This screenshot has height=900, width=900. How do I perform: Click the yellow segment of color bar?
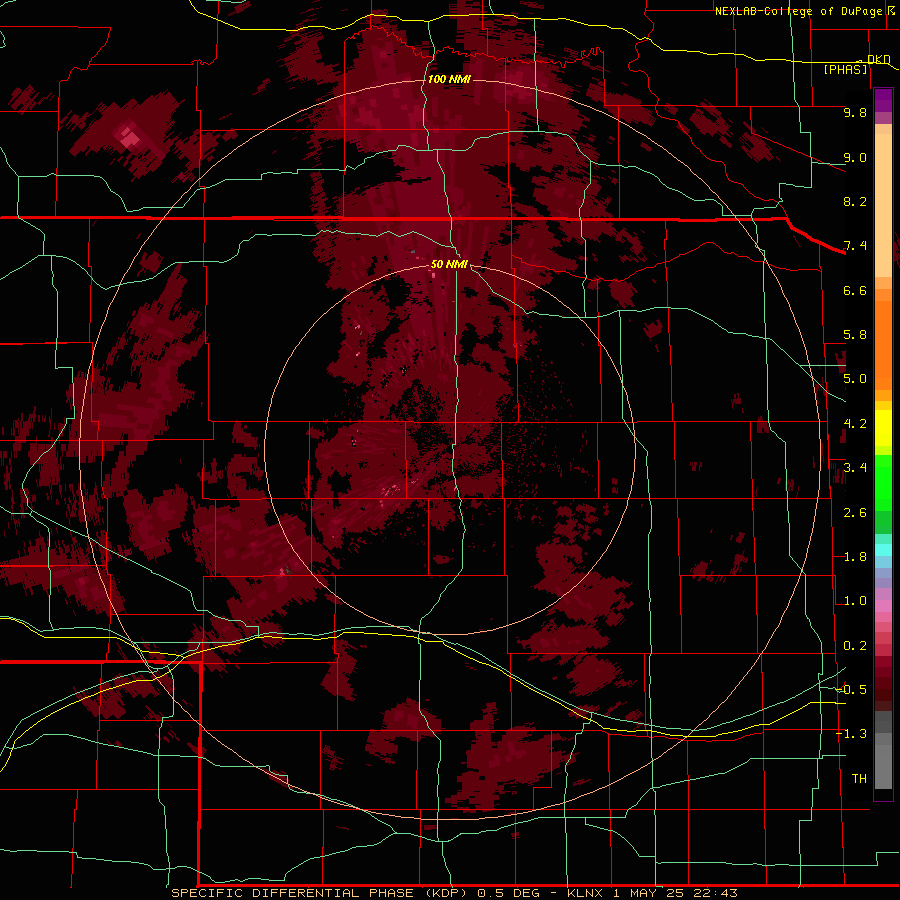(x=883, y=428)
